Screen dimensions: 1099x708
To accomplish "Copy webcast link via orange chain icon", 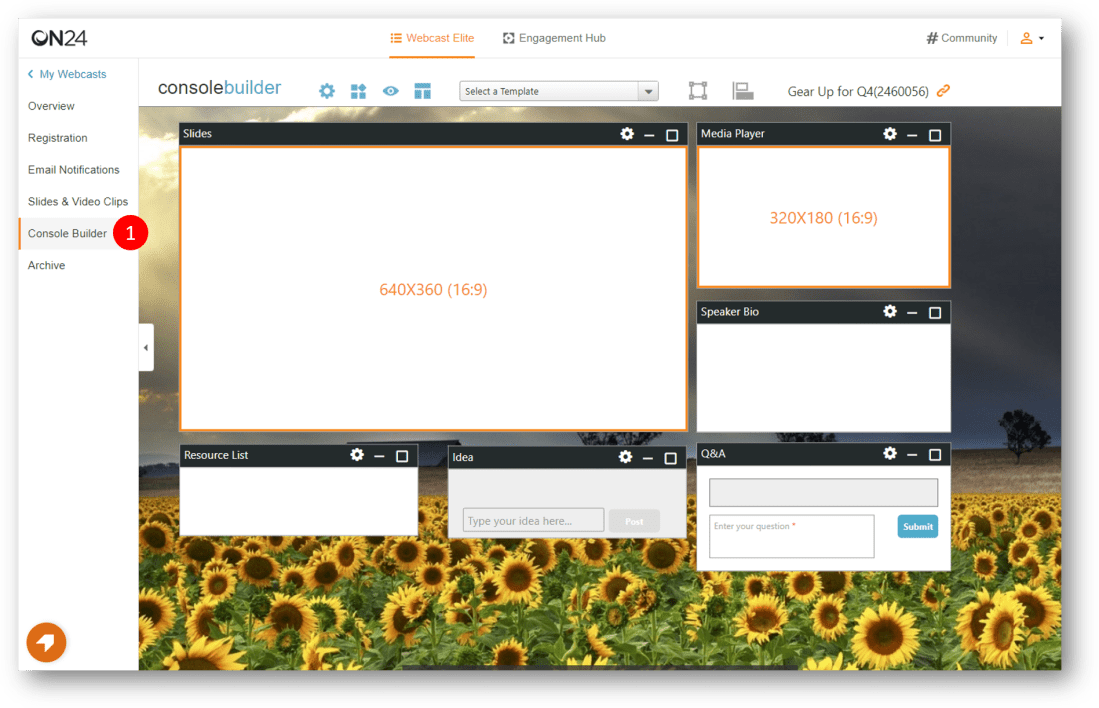I will [x=943, y=91].
